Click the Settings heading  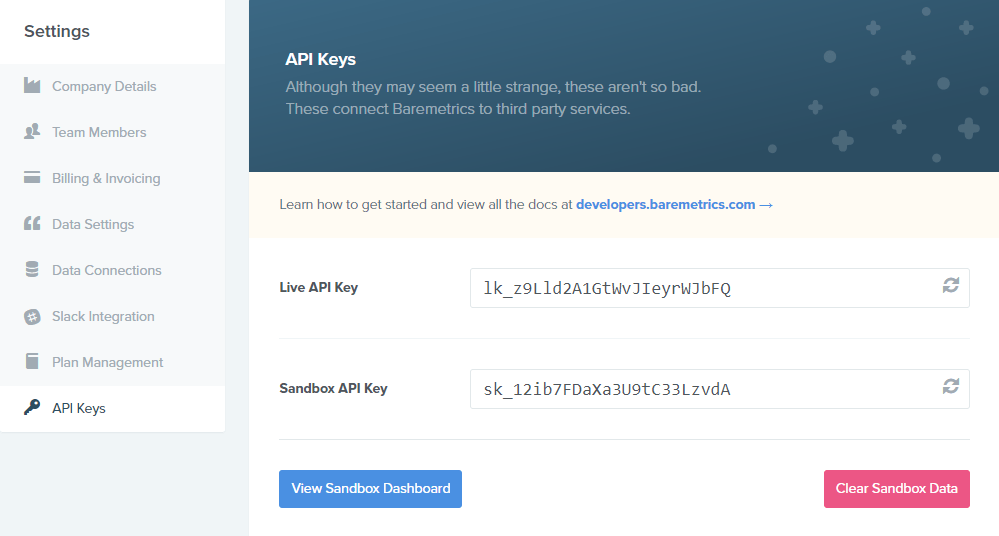[x=57, y=31]
